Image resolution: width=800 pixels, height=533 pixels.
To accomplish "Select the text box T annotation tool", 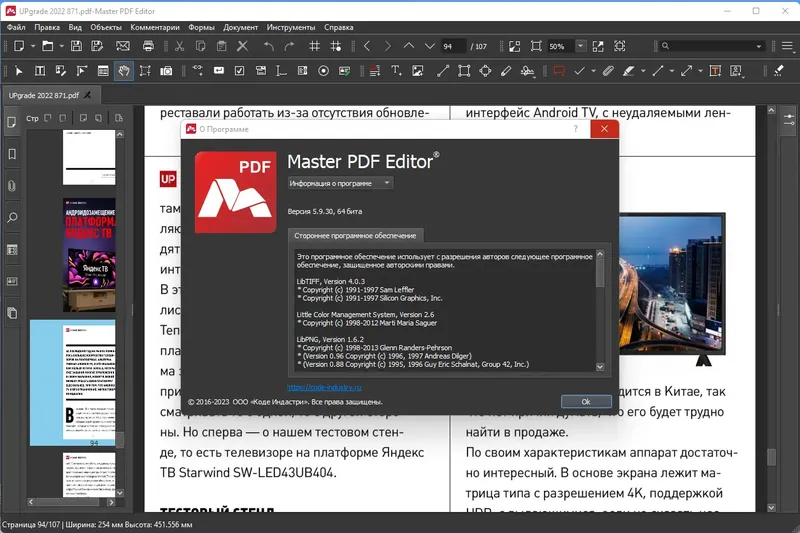I will click(x=715, y=71).
